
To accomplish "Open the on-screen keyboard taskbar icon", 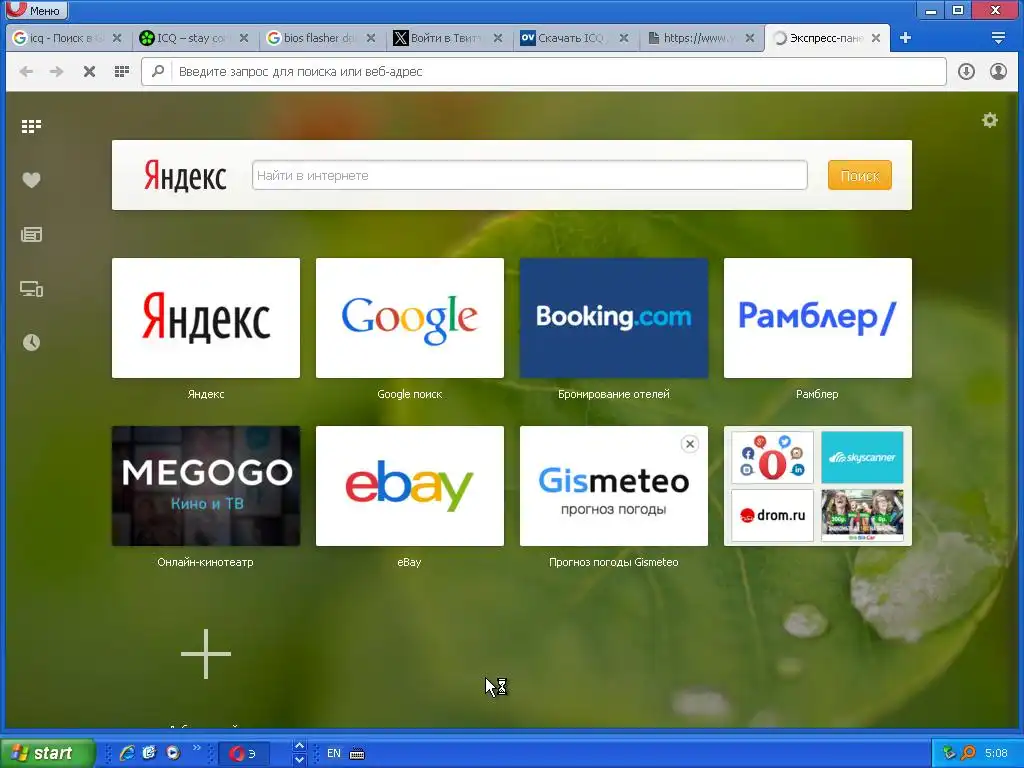I will click(357, 754).
